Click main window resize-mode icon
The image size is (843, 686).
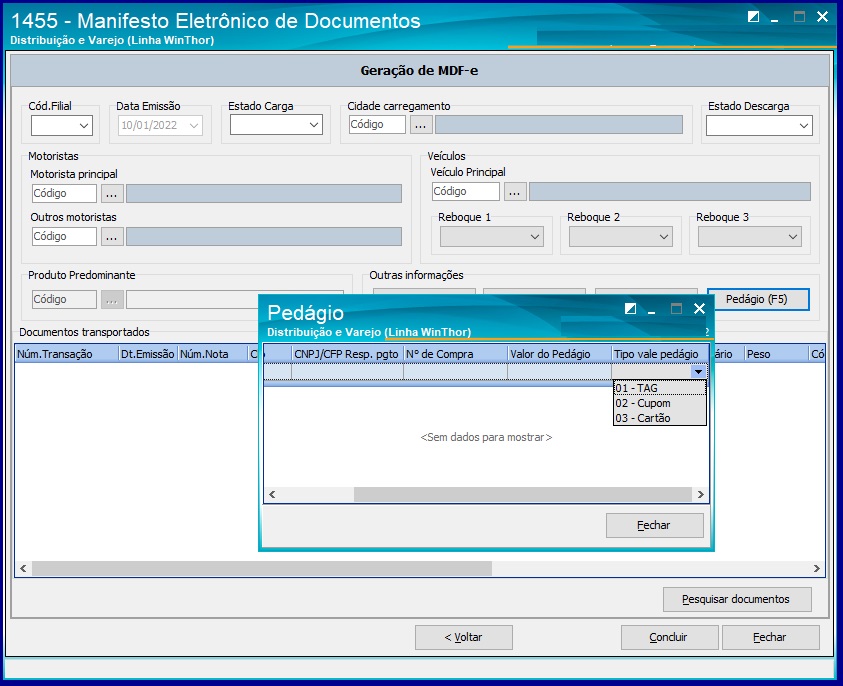(x=753, y=17)
